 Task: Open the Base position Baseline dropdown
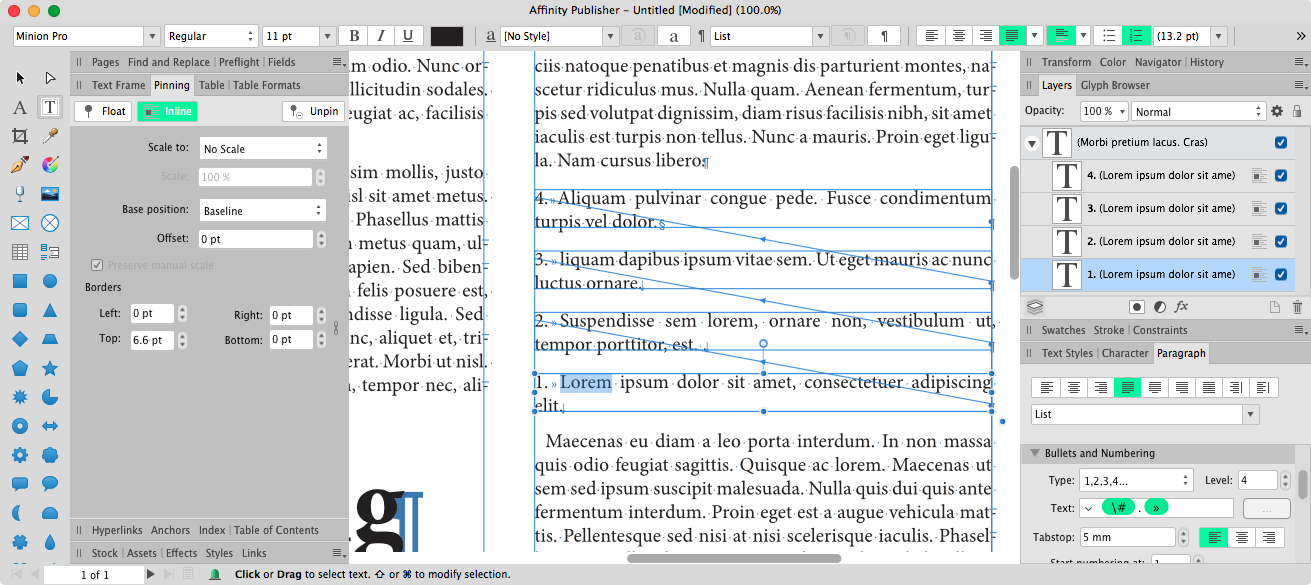[x=263, y=210]
